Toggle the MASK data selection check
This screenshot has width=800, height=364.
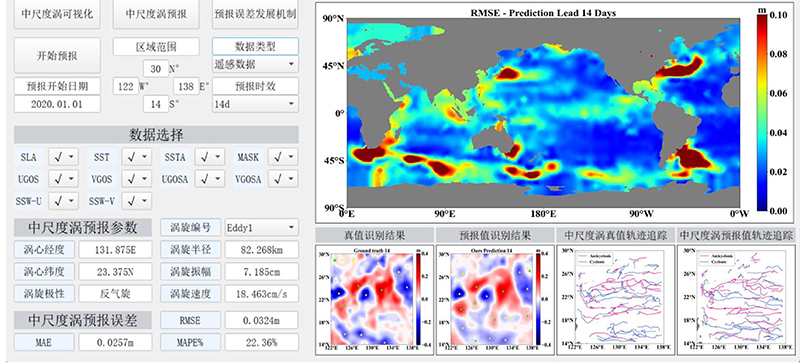pyautogui.click(x=283, y=157)
